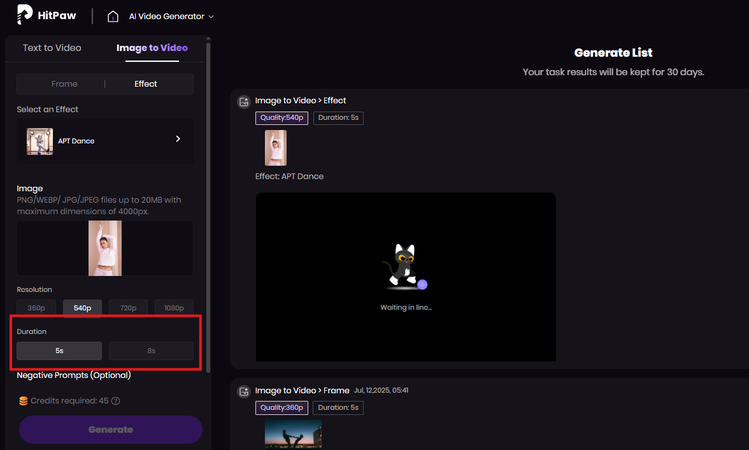The height and width of the screenshot is (450, 749).
Task: Click Negative Prompts (Optional) label
Action: pos(74,375)
